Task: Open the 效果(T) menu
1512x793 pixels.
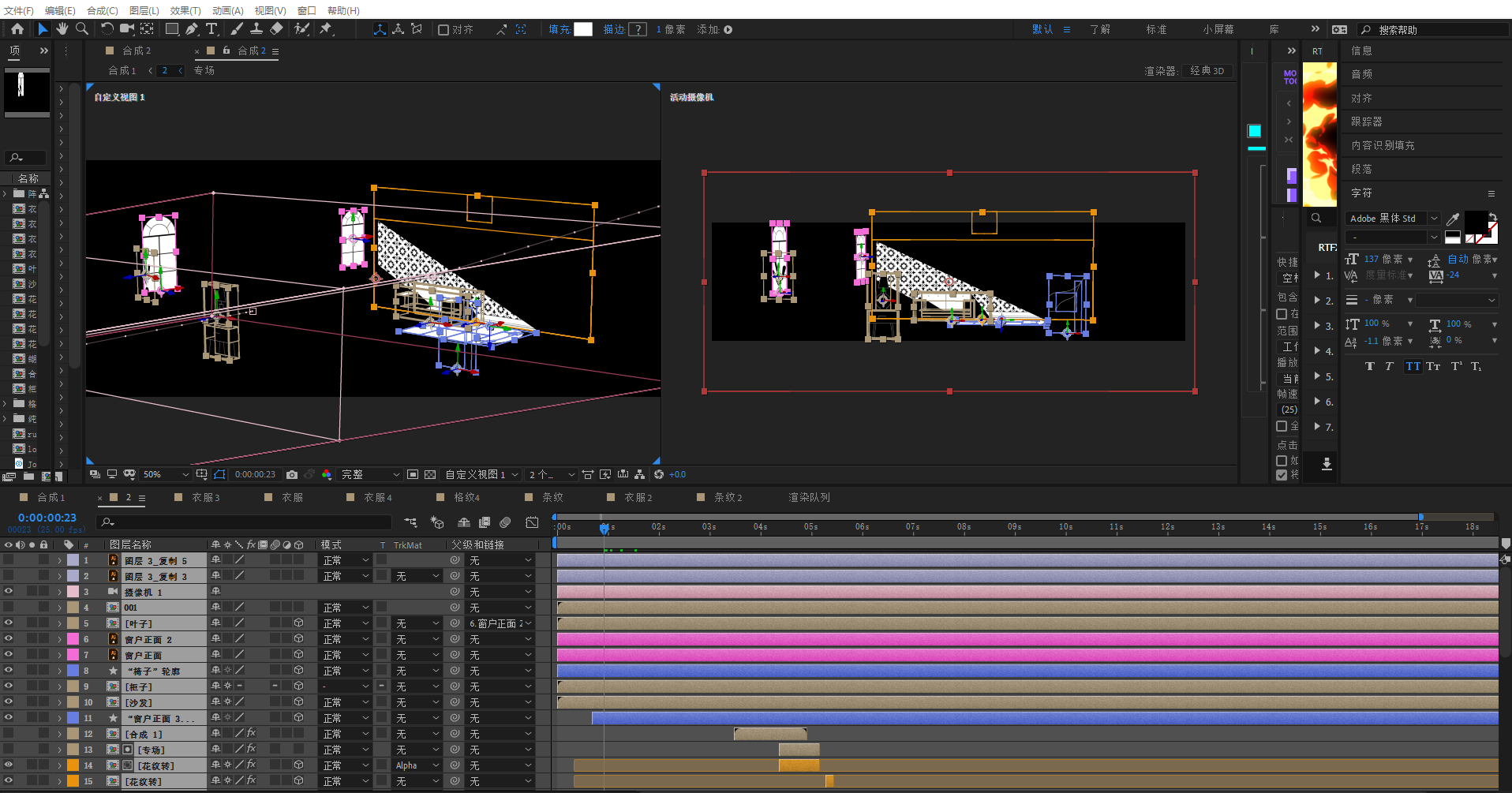Action: (x=185, y=10)
